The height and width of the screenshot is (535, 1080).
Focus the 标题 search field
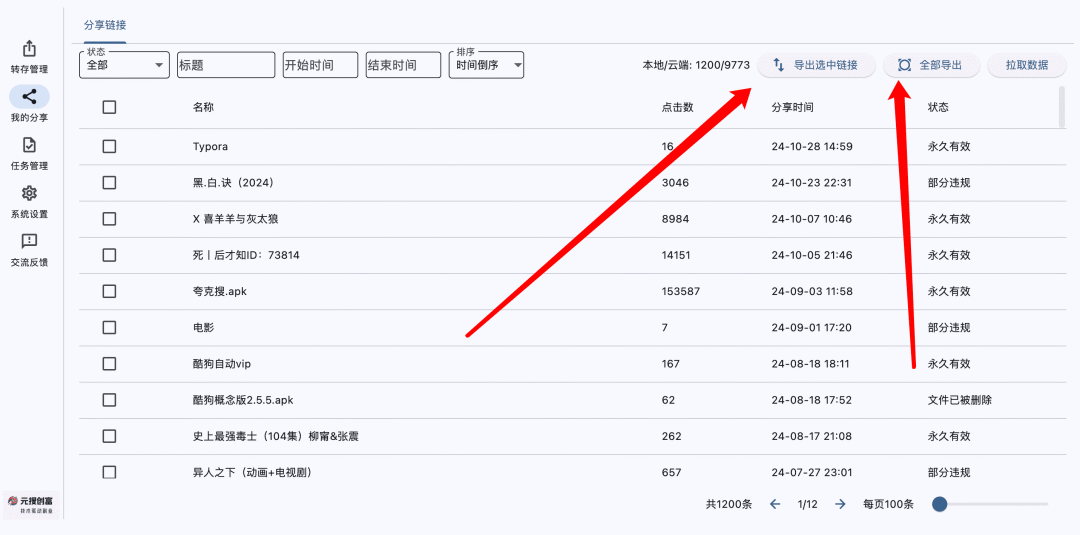[x=226, y=65]
